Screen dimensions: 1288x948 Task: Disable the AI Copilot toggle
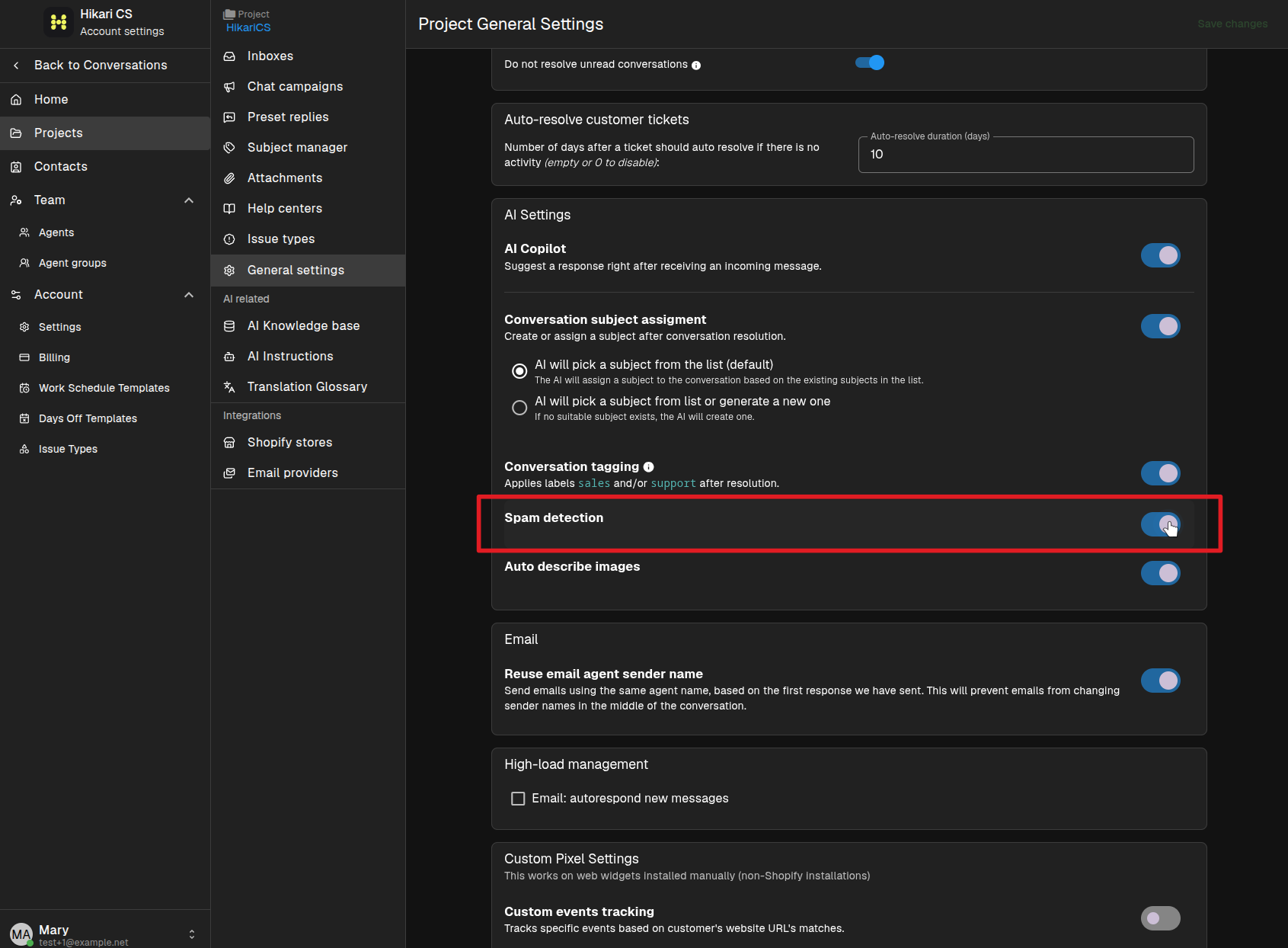click(x=1161, y=255)
